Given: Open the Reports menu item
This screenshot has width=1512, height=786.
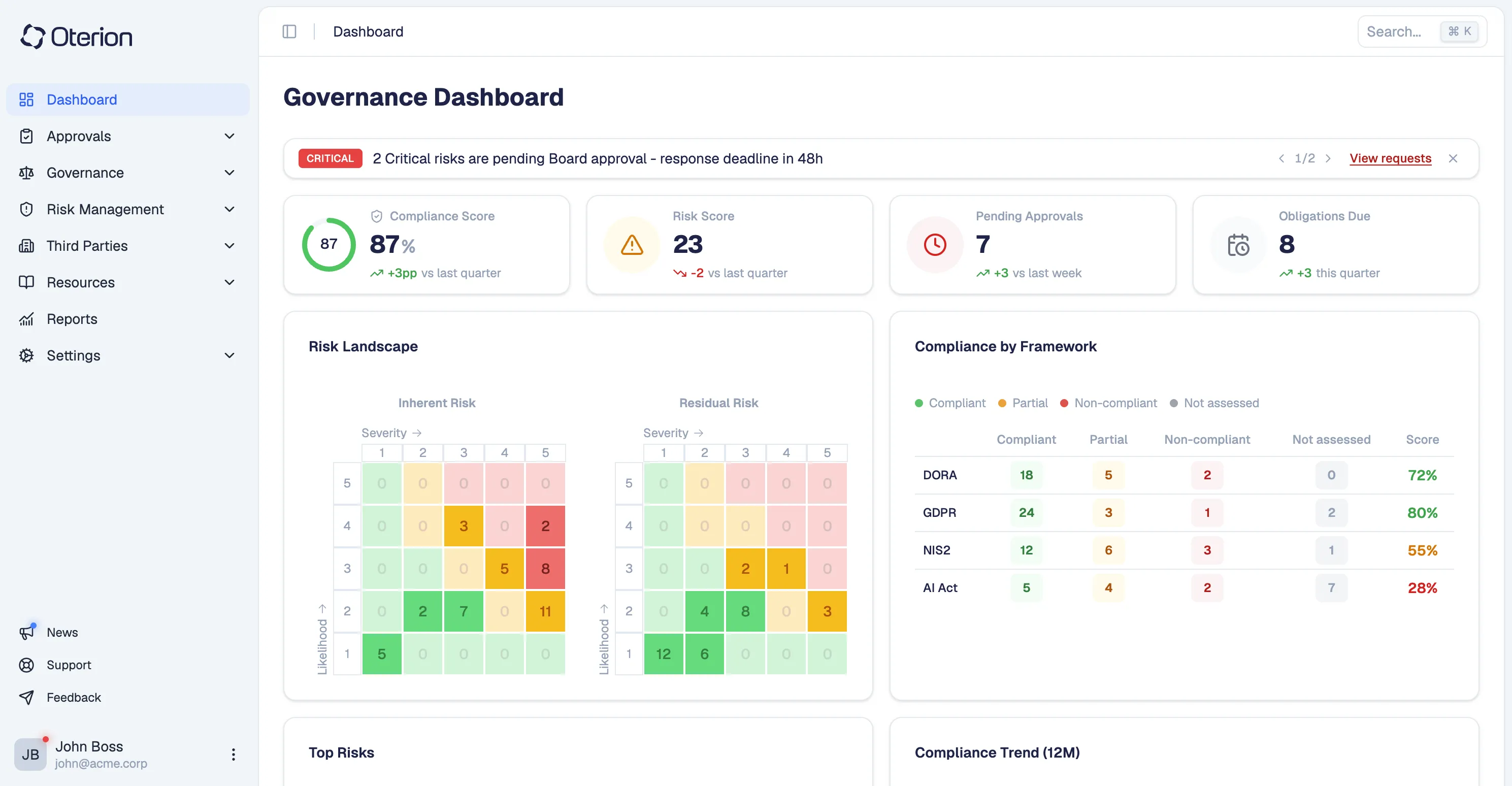Looking at the screenshot, I should pos(128,319).
